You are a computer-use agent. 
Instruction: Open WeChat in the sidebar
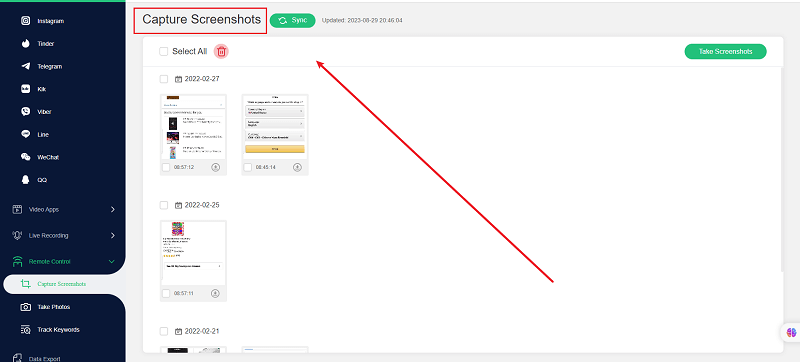coord(39,157)
